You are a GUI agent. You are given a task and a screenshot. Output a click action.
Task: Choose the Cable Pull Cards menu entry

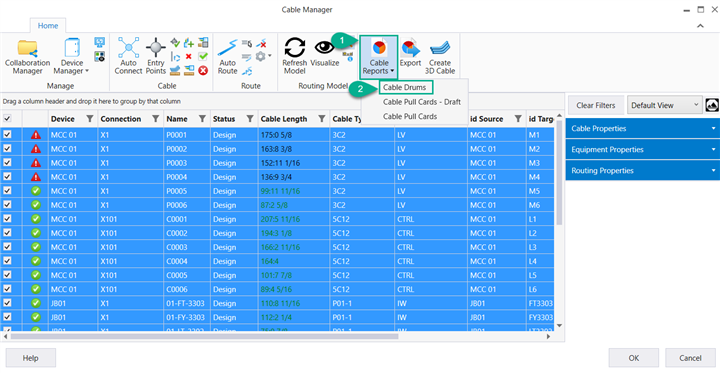(x=410, y=116)
